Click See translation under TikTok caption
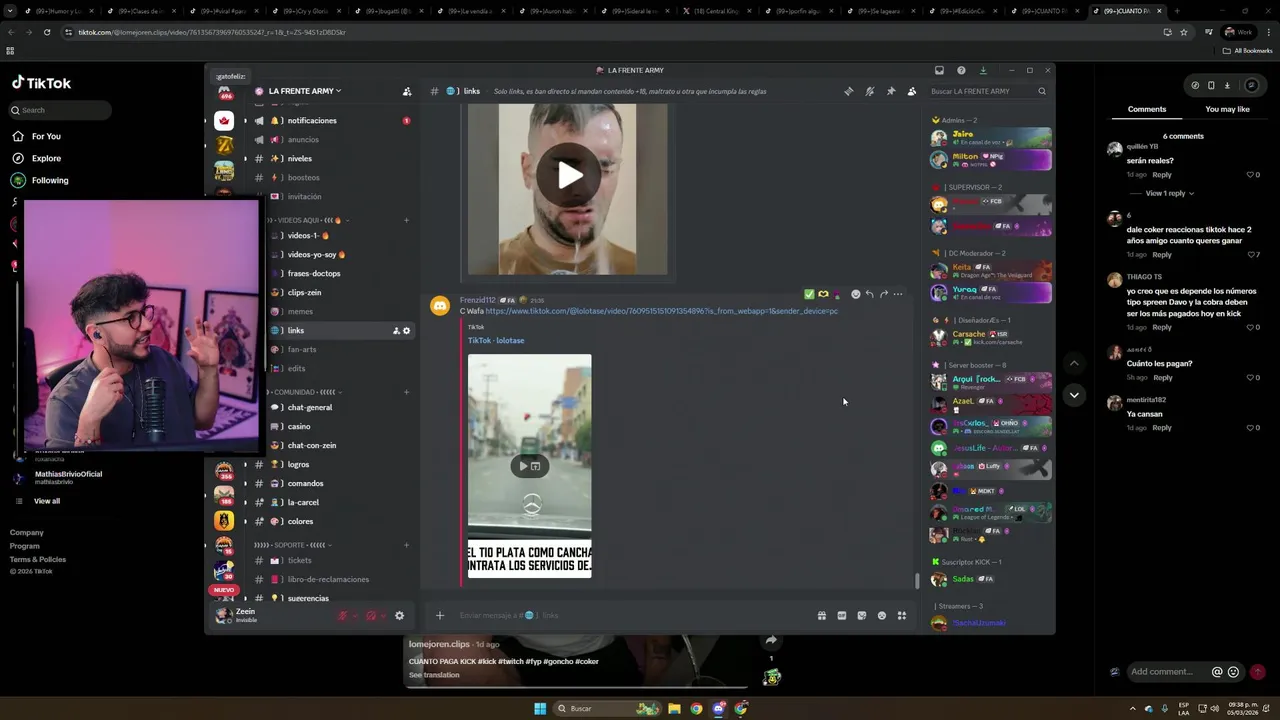 [x=434, y=675]
